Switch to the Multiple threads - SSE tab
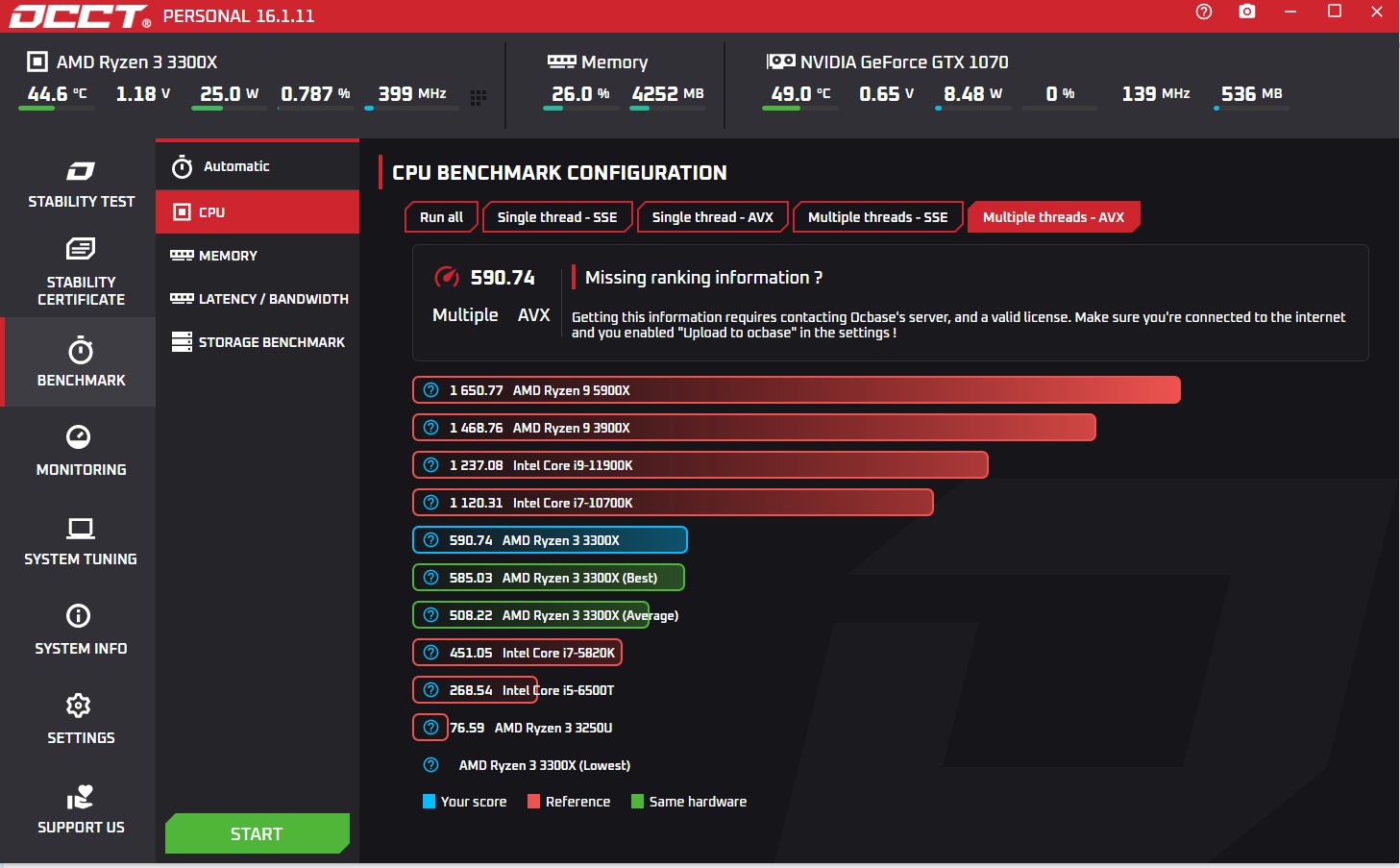Image resolution: width=1400 pixels, height=868 pixels. (x=878, y=217)
